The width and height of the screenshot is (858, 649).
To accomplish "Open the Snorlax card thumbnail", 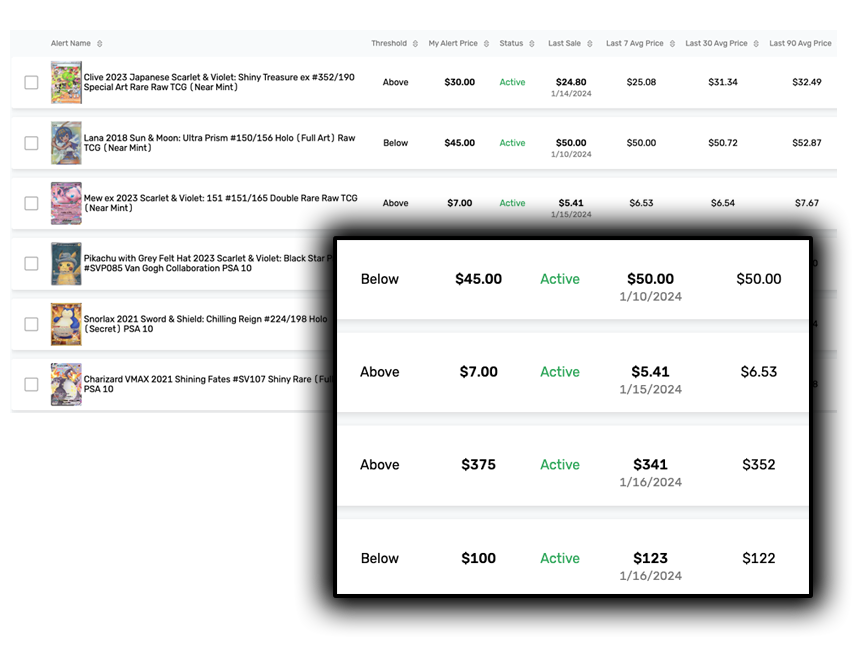I will point(66,324).
